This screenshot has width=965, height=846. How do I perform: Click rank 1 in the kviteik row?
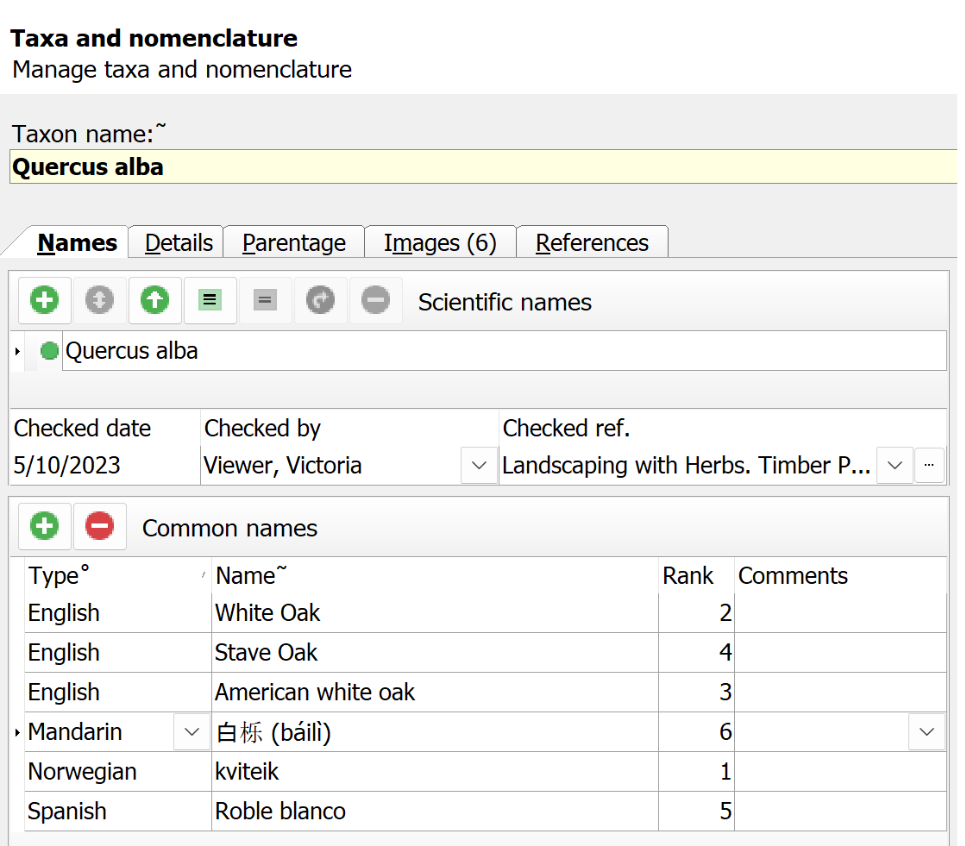696,772
